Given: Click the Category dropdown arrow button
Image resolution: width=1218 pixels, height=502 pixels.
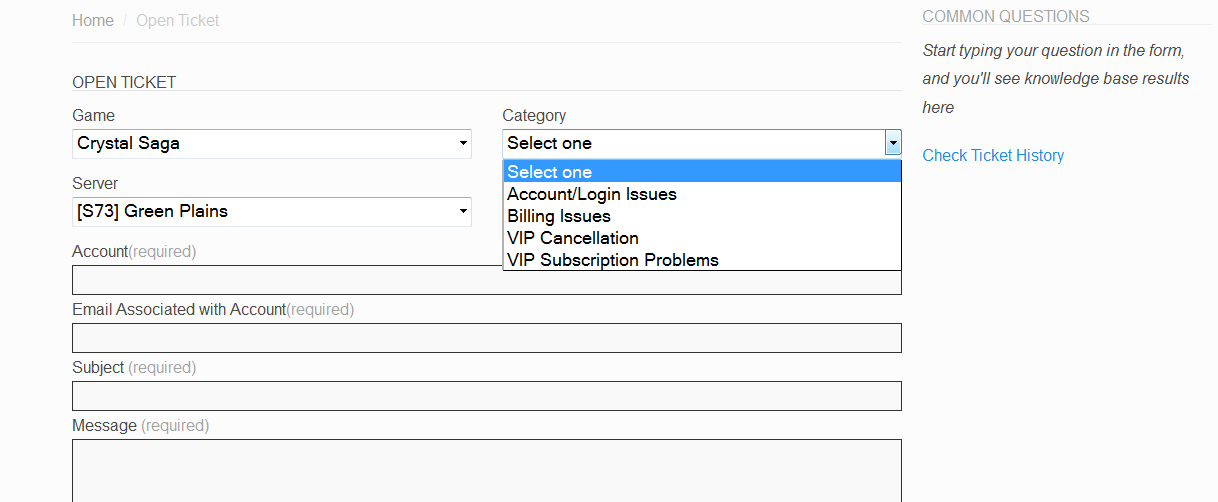Looking at the screenshot, I should pos(893,144).
